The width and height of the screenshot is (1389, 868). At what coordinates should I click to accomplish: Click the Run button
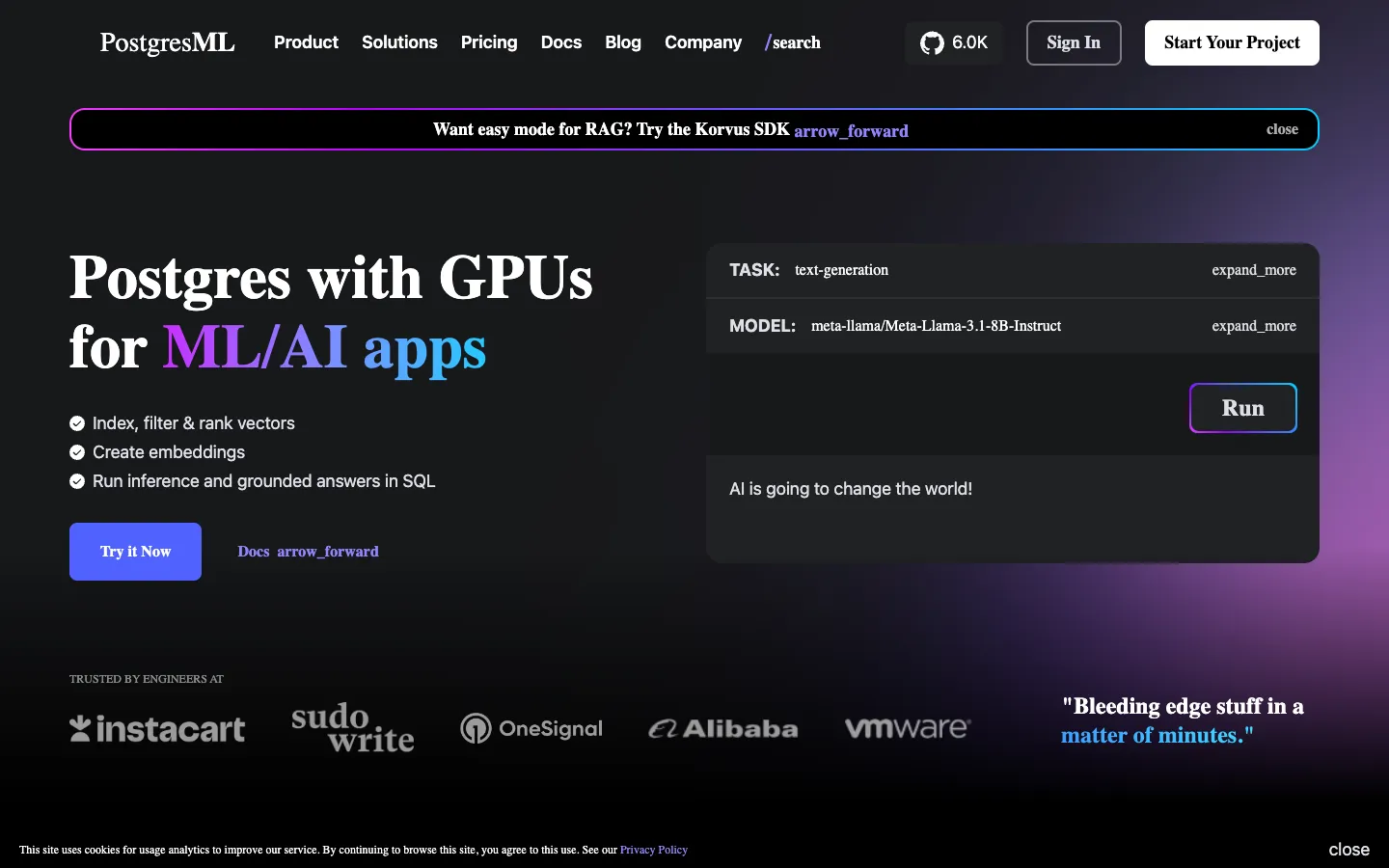click(1243, 408)
